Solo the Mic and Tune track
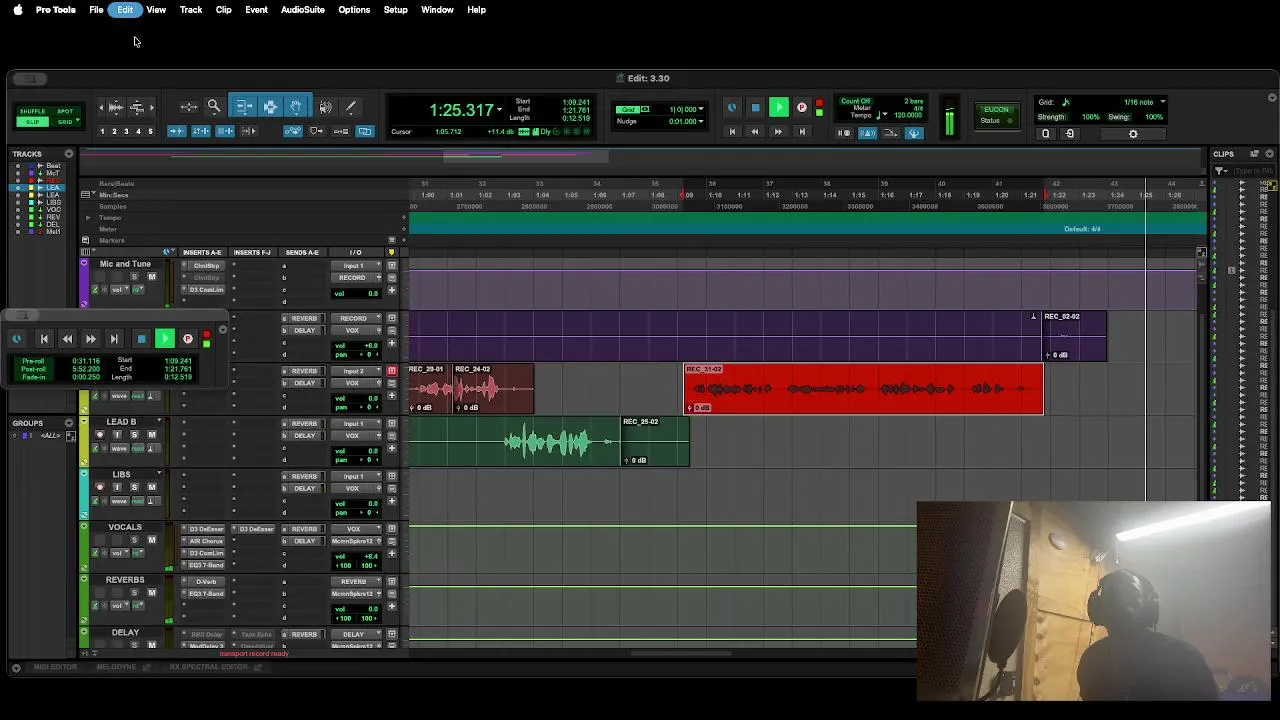The image size is (1280, 720). (x=134, y=277)
